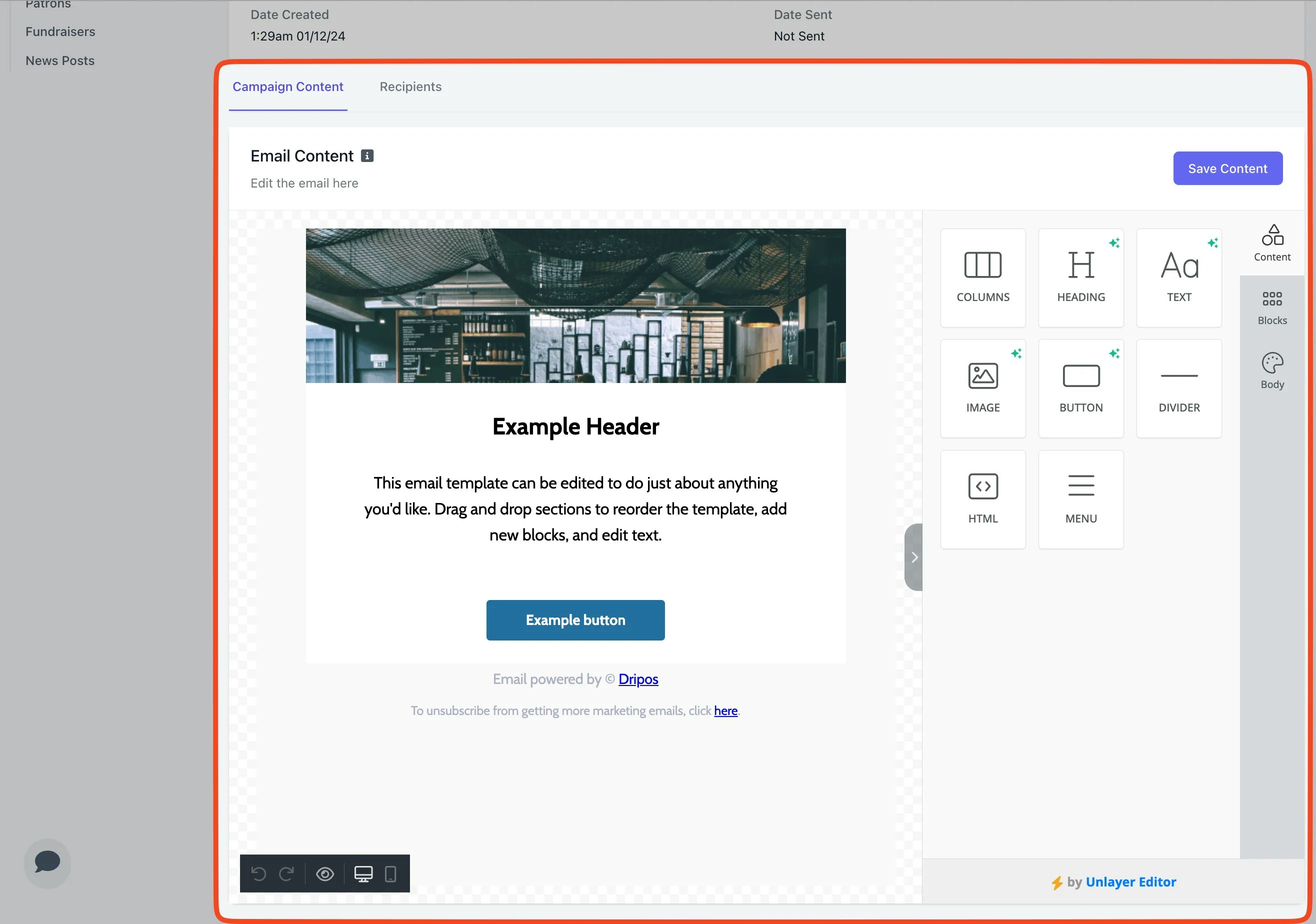Select the Columns content tool
Screen dimensions: 1316x924
pyautogui.click(x=982, y=277)
